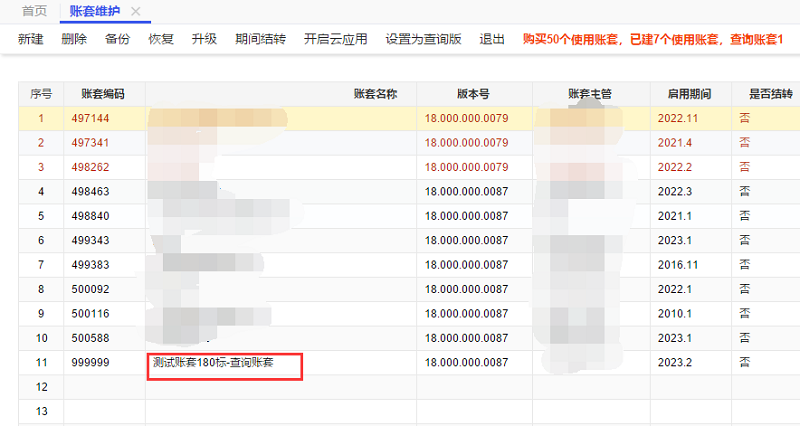Click start period 2010.1
The image size is (800, 426).
[674, 314]
